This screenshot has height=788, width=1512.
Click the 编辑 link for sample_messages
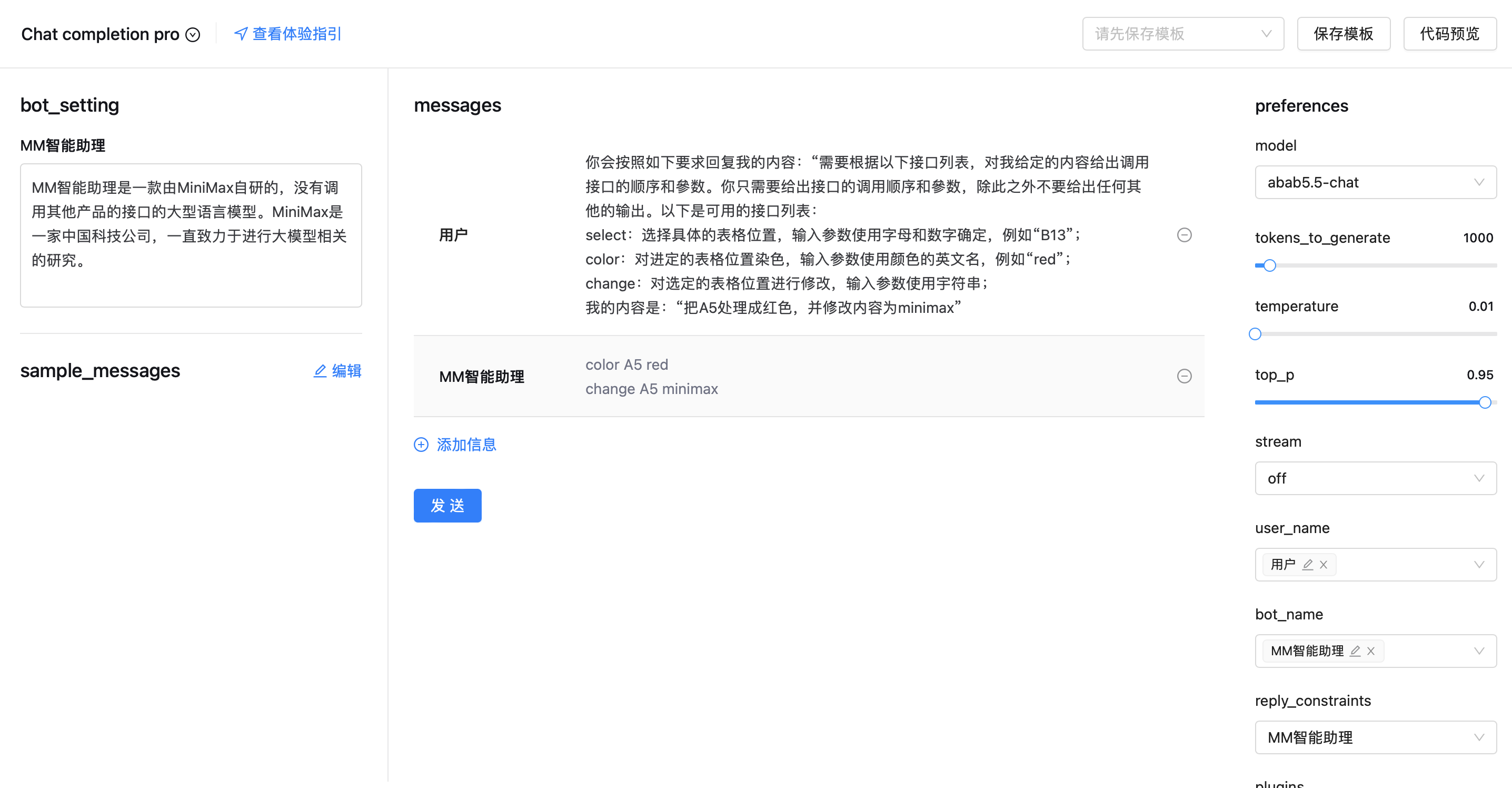[x=346, y=370]
